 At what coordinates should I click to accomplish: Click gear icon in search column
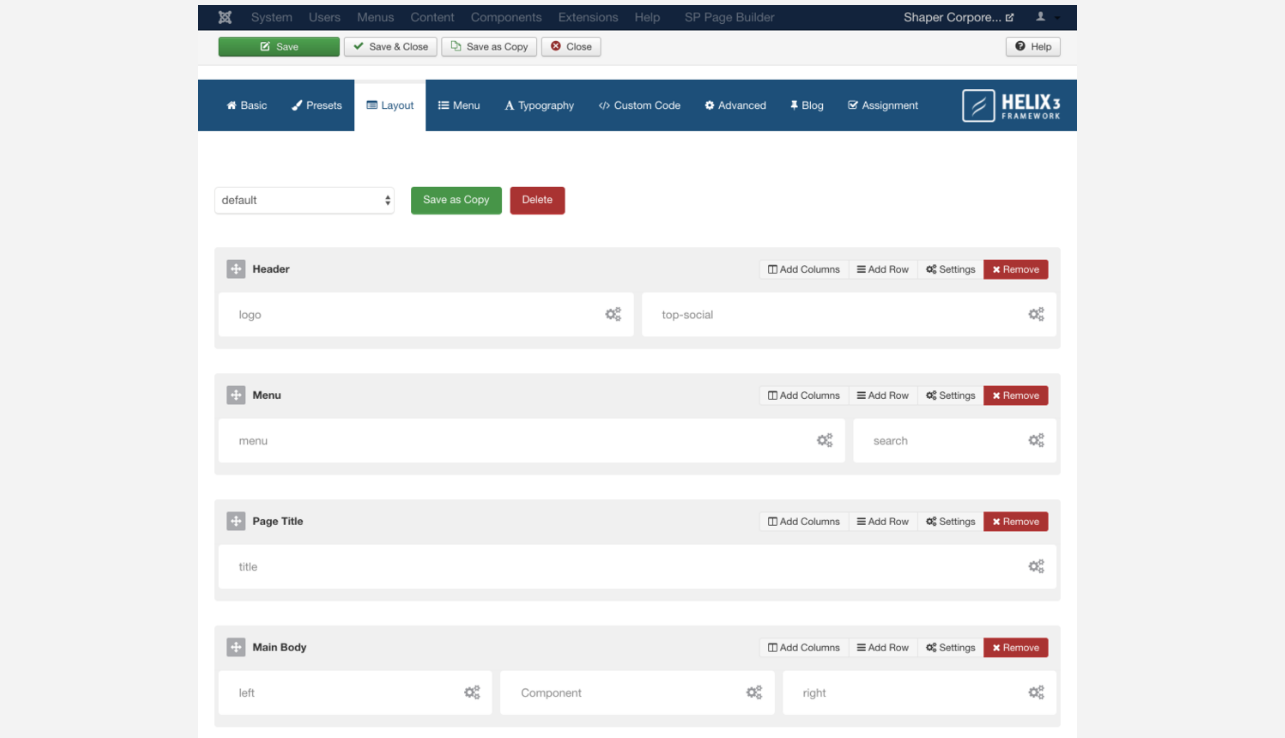[1036, 440]
